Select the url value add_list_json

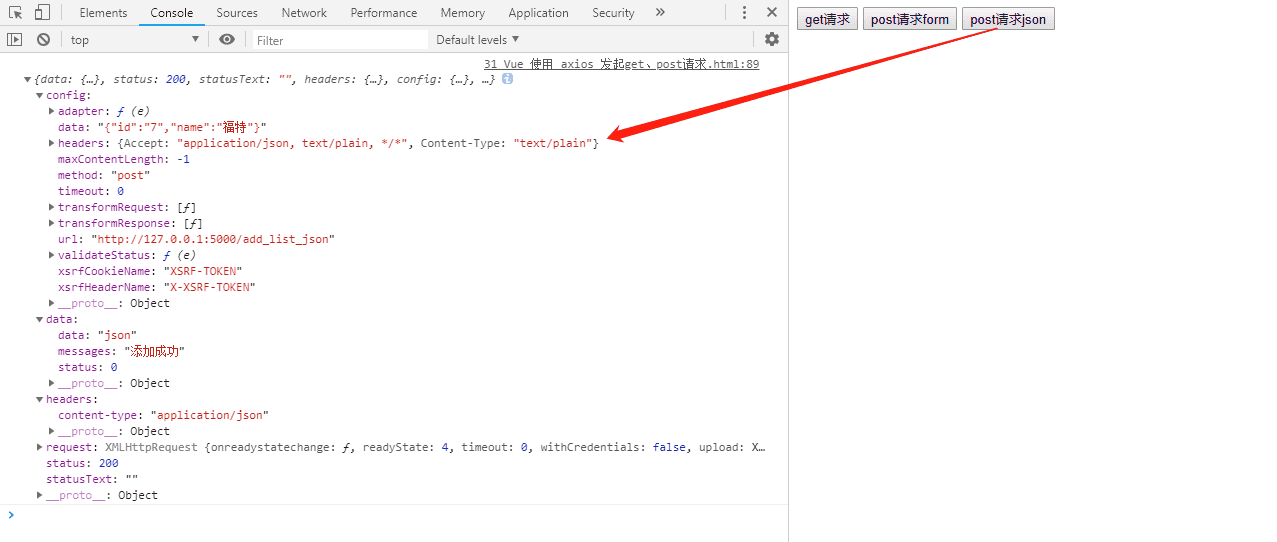coord(212,239)
